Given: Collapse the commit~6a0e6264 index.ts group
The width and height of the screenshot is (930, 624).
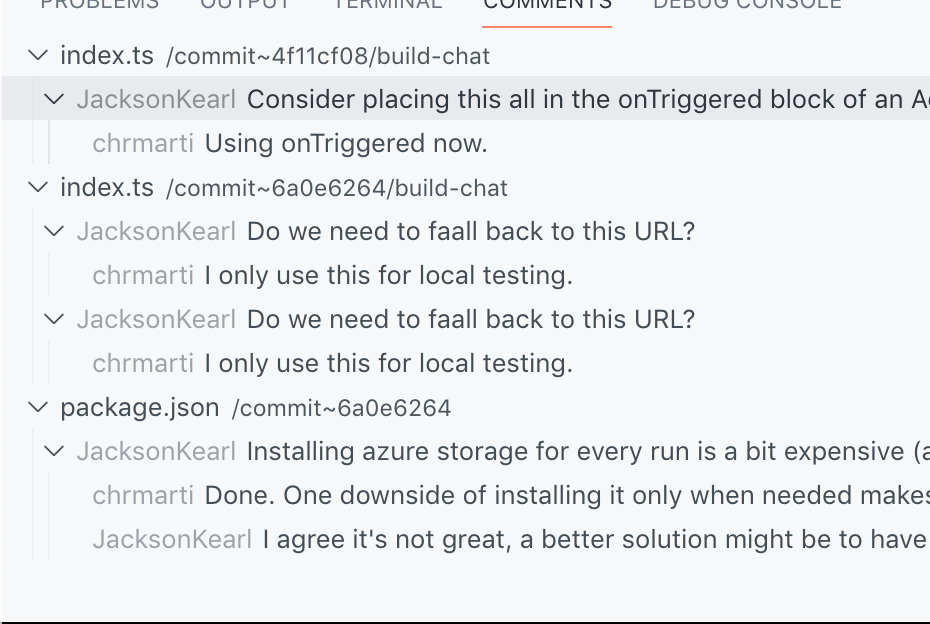Looking at the screenshot, I should [37, 187].
